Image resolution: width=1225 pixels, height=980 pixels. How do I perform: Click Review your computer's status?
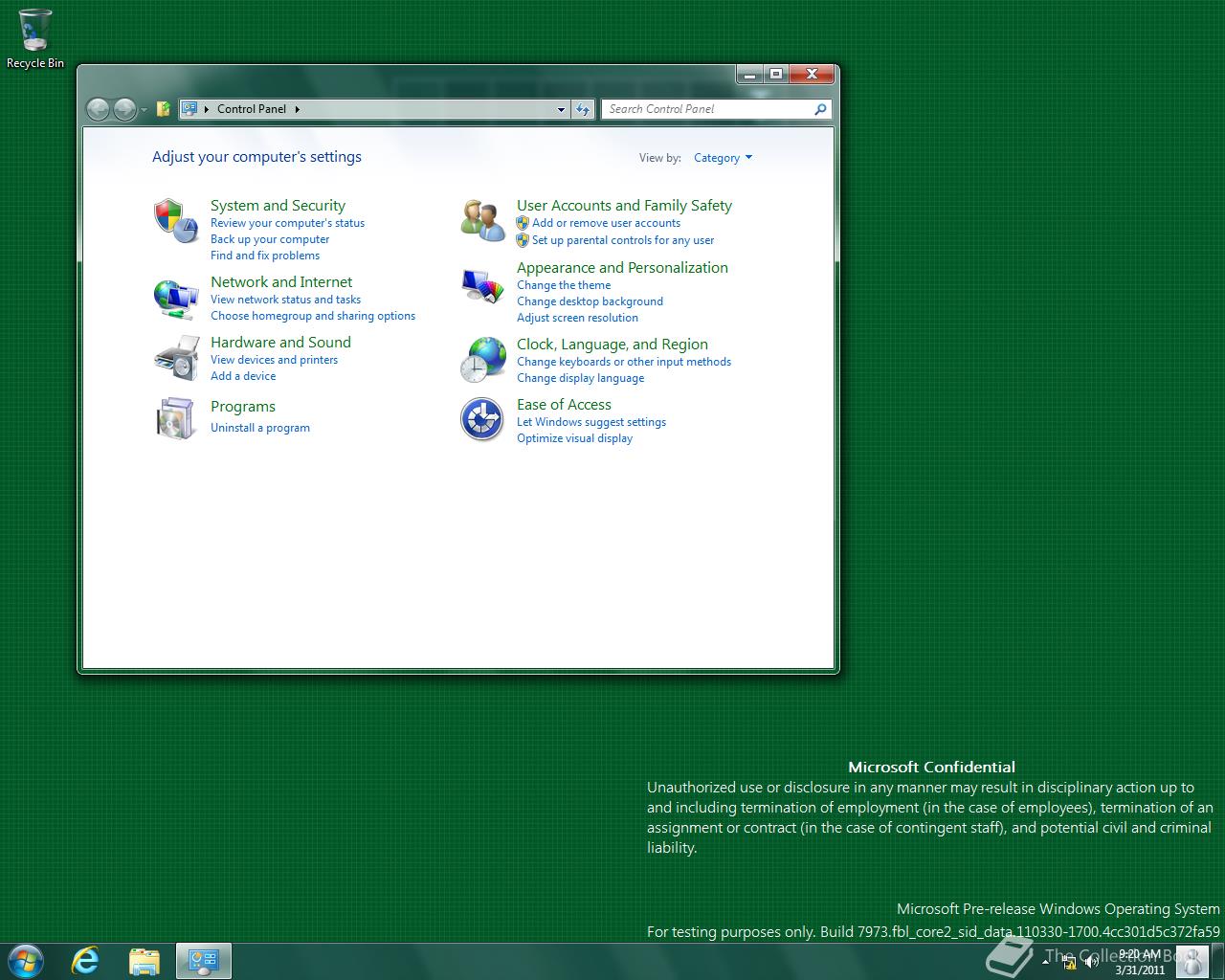coord(287,223)
